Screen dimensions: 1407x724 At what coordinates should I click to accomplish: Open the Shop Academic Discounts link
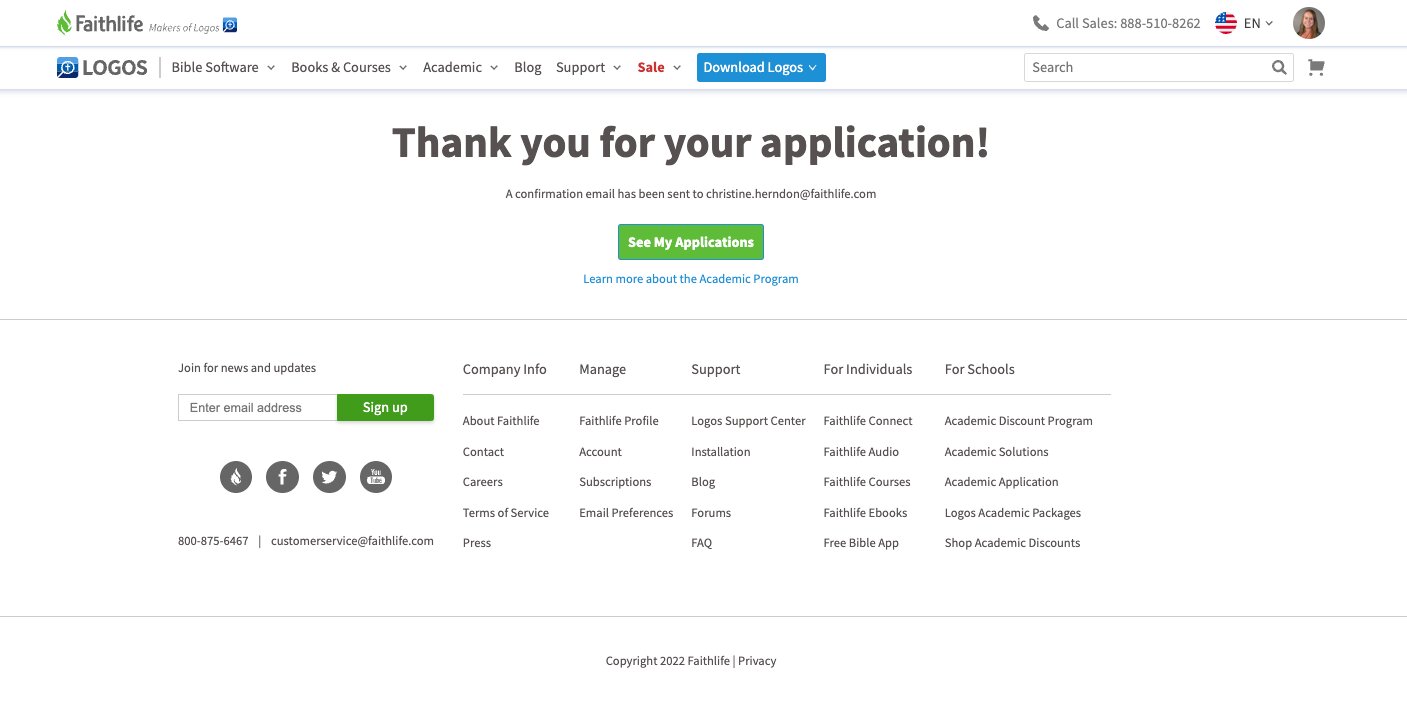(x=1013, y=543)
